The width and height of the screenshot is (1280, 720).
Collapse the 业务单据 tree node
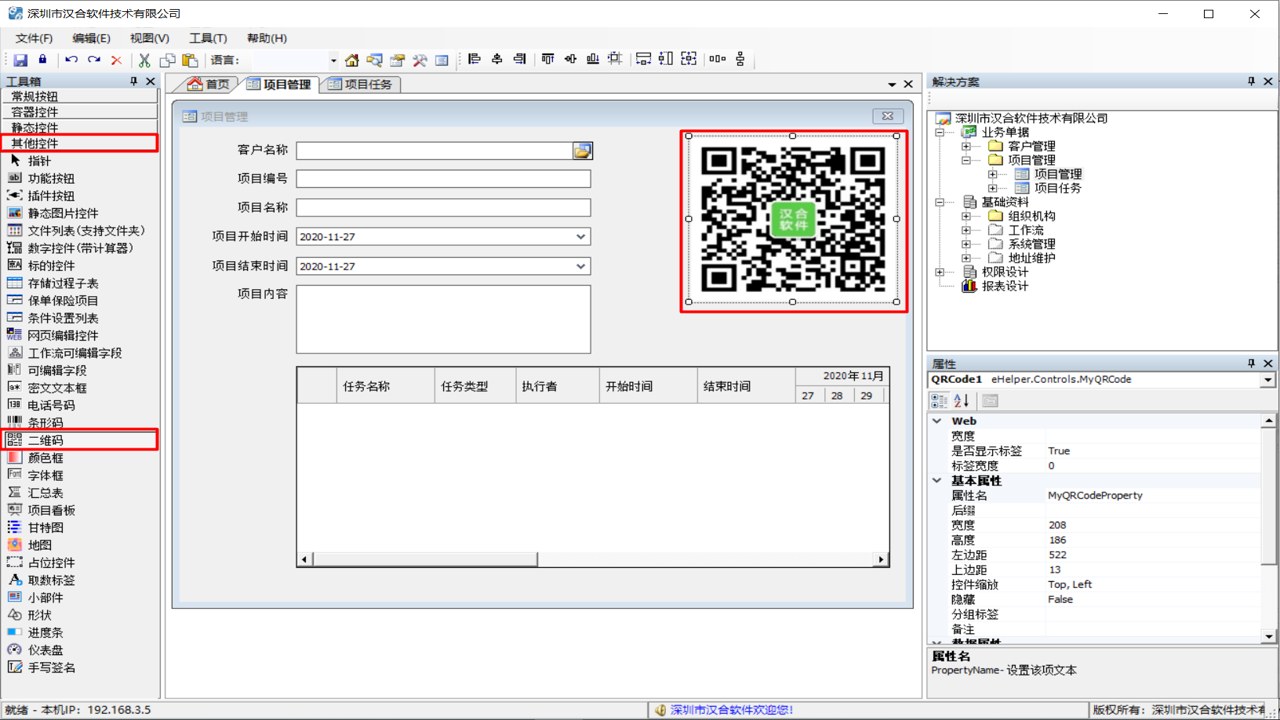[939, 132]
